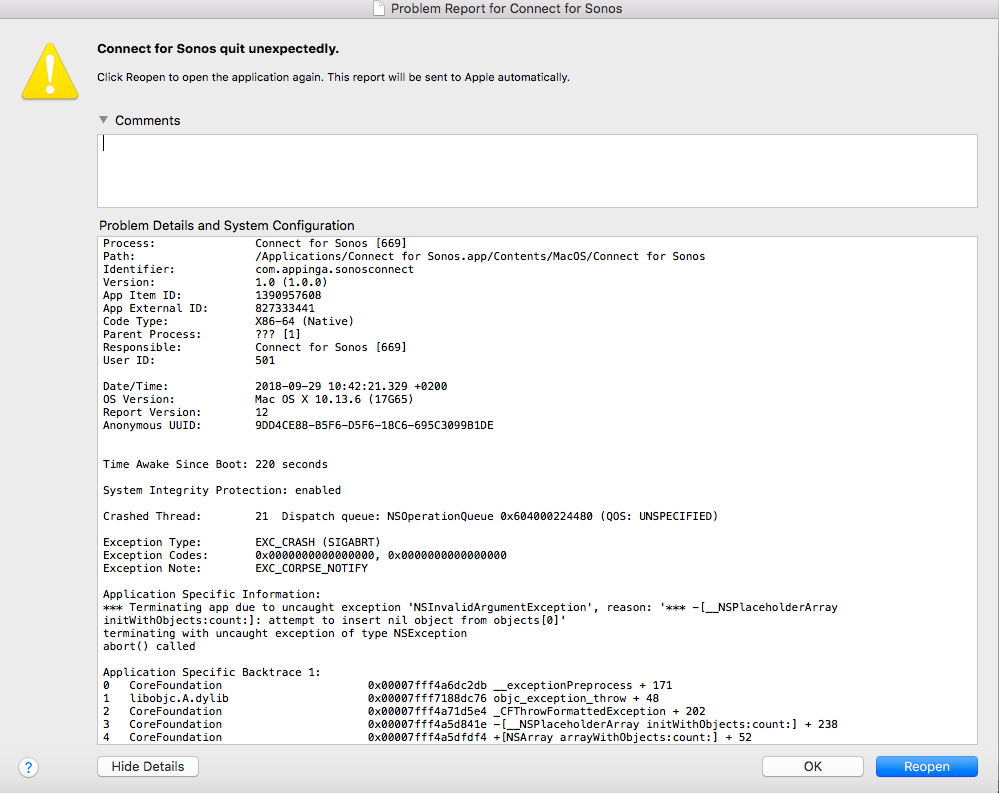999x793 pixels.
Task: Click backtrace frame 4 'arrayWithObjects:count:] + 52'
Action: [x=622, y=737]
